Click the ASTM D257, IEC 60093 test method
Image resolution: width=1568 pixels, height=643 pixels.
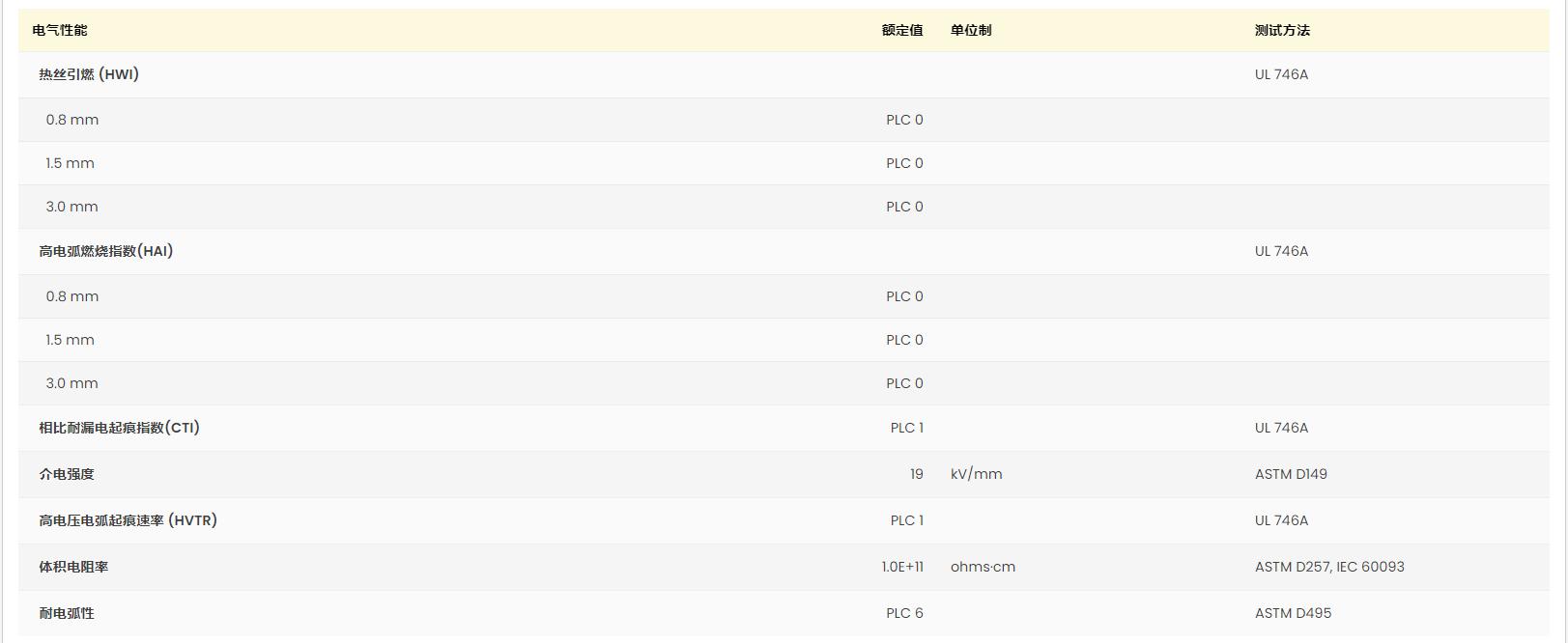tap(1329, 567)
